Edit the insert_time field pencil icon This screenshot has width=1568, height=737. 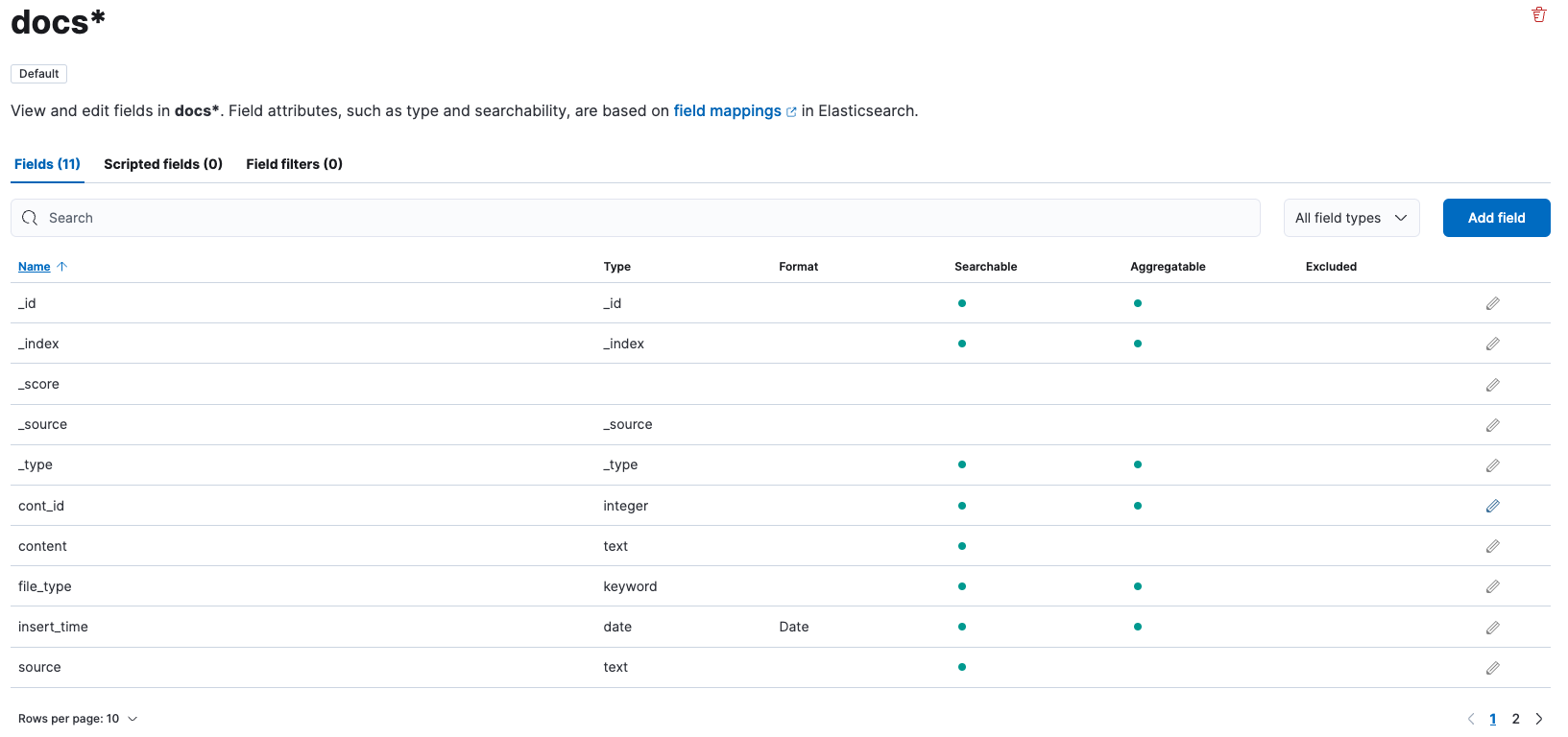(1493, 628)
